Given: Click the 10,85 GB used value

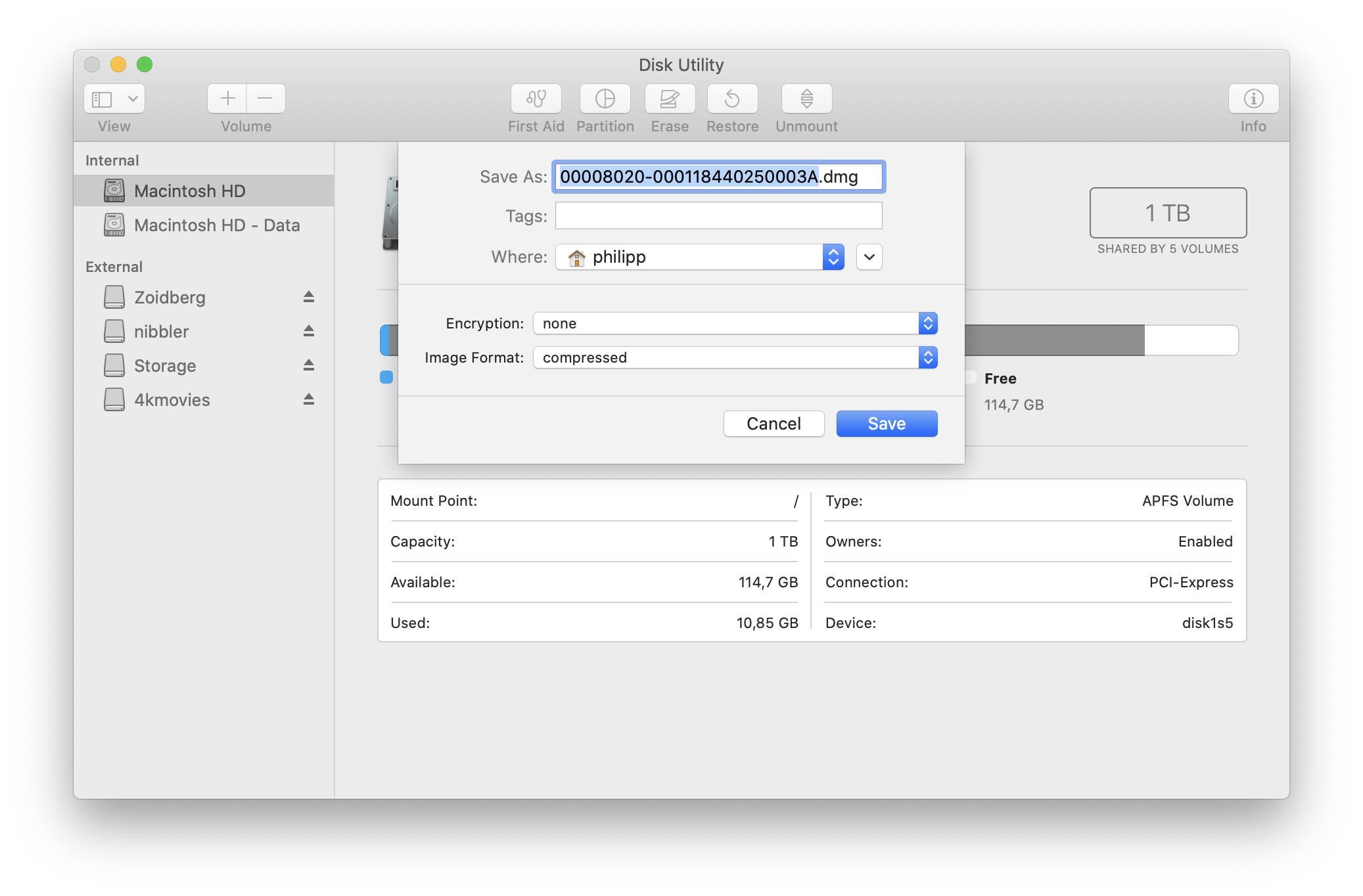Looking at the screenshot, I should pos(767,623).
